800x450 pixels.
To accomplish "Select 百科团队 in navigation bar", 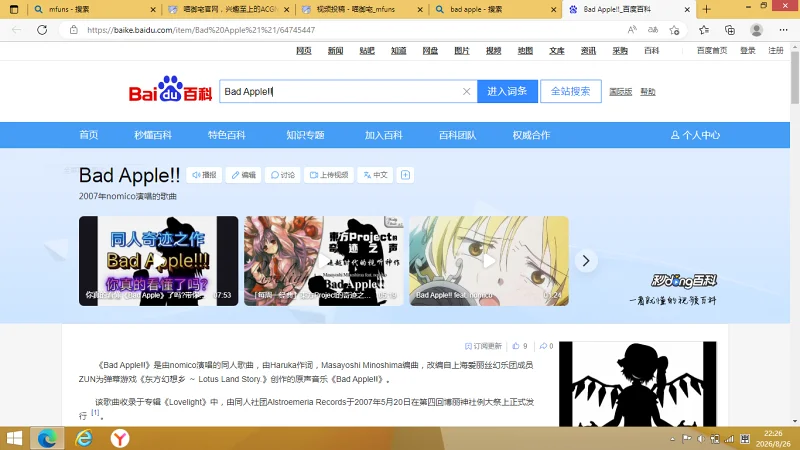I will (458, 135).
